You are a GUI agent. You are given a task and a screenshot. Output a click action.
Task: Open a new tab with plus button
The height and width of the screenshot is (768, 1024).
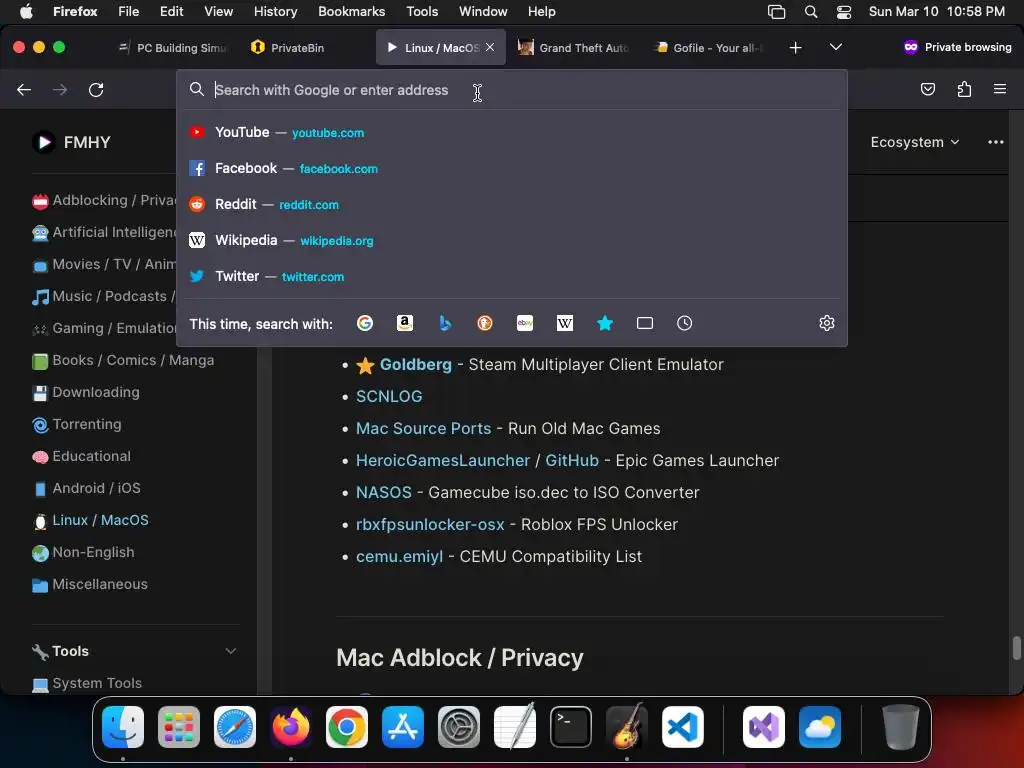point(795,48)
